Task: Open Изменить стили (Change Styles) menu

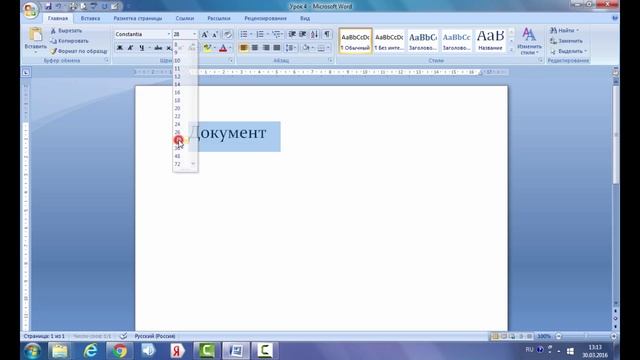Action: click(x=529, y=41)
